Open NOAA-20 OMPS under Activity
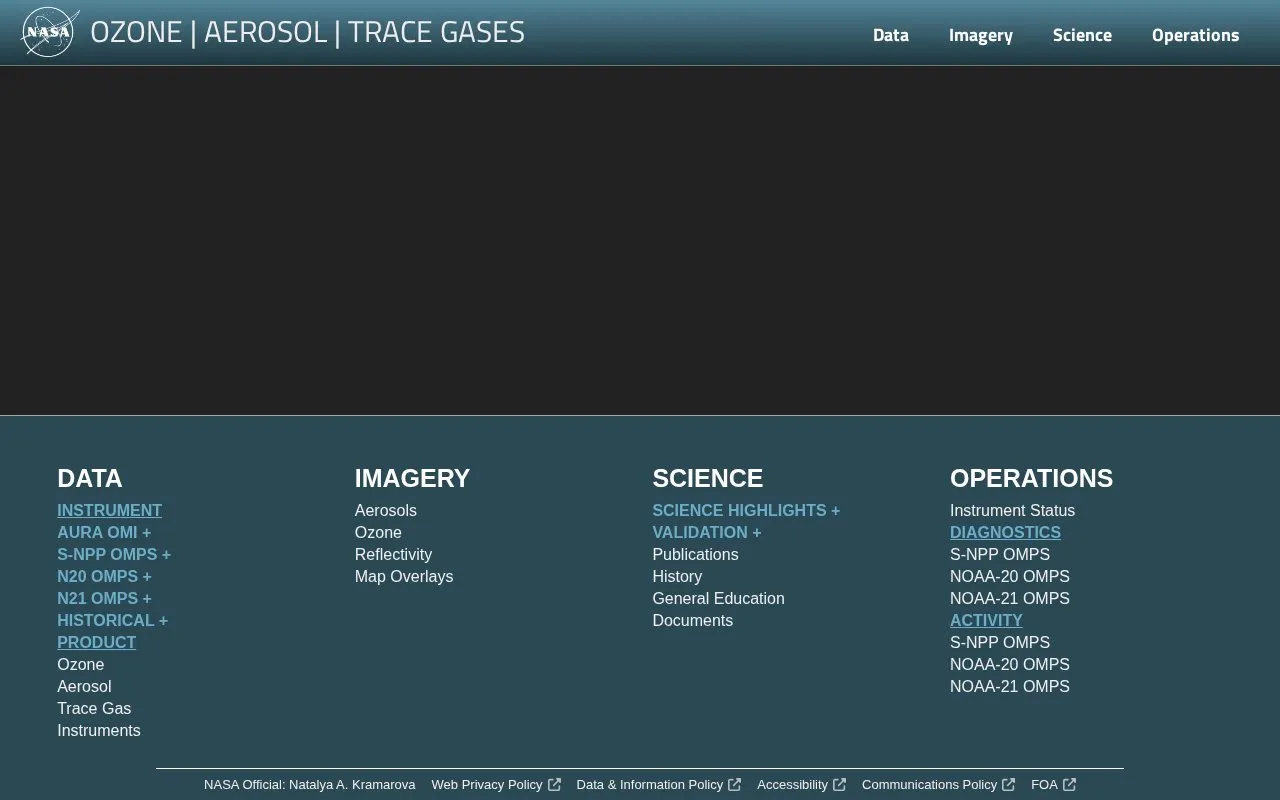The width and height of the screenshot is (1280, 800). [1010, 665]
